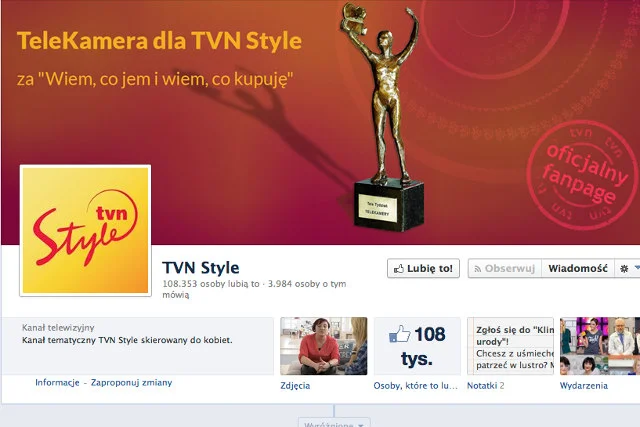Screen dimensions: 640x427
Task: Click the Kanał telewizyjny category text
Action: [x=58, y=327]
